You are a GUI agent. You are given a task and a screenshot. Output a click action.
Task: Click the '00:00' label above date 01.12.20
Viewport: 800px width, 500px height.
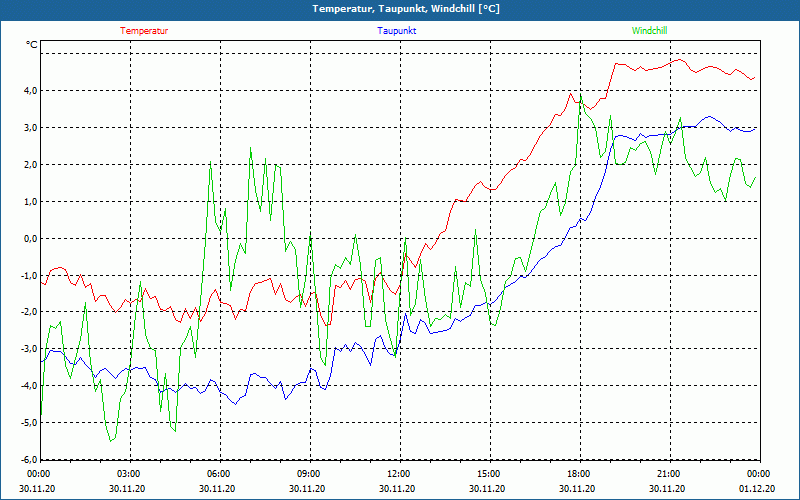click(x=758, y=474)
